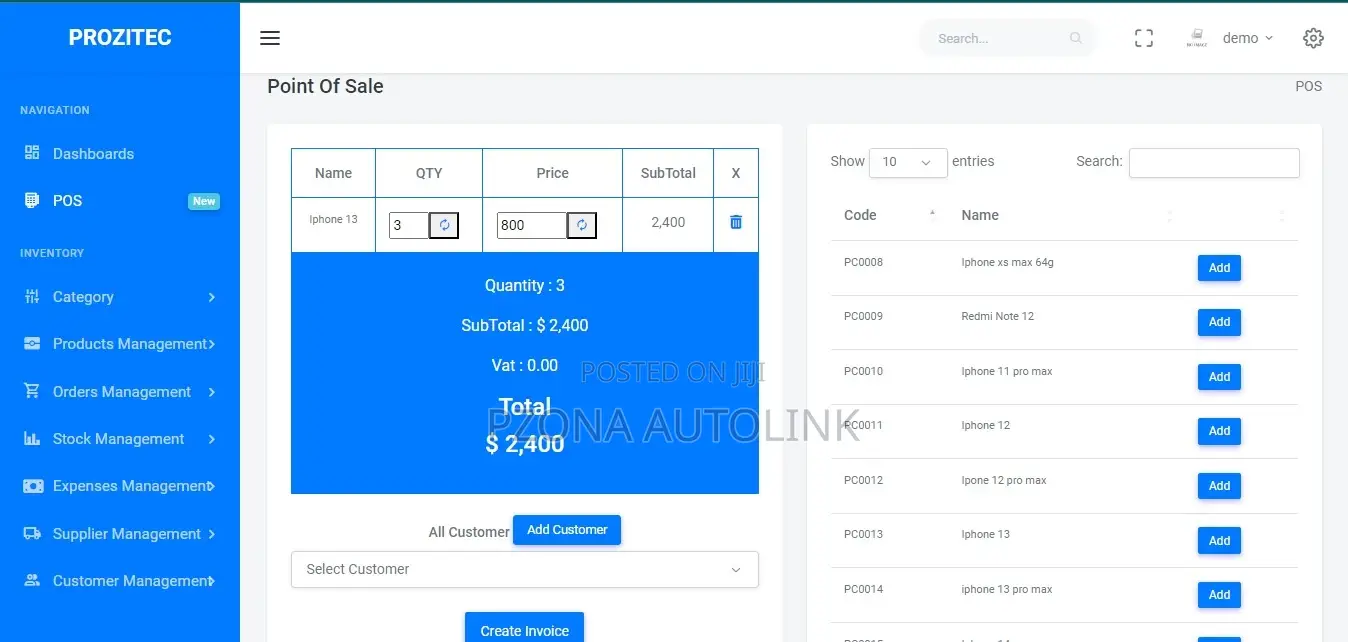Click the PC0008 code cell

coord(863,262)
